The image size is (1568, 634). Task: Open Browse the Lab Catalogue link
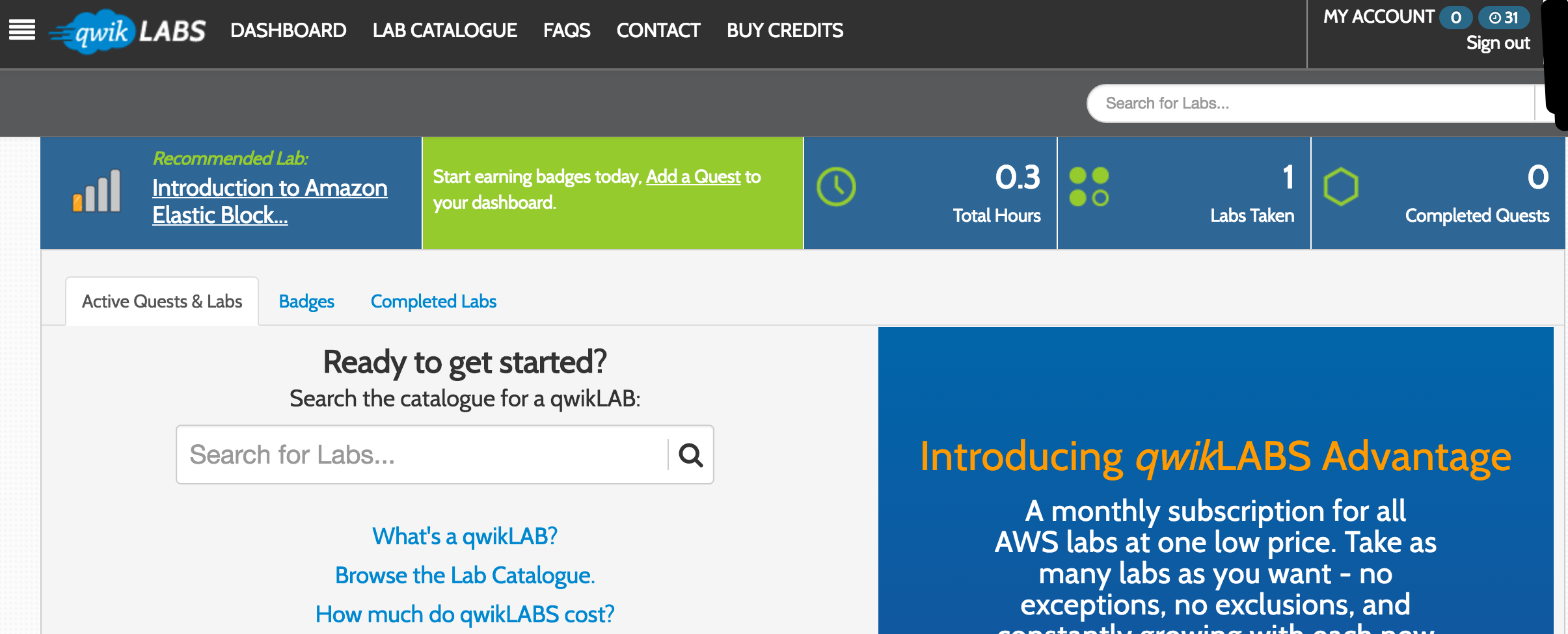click(465, 575)
